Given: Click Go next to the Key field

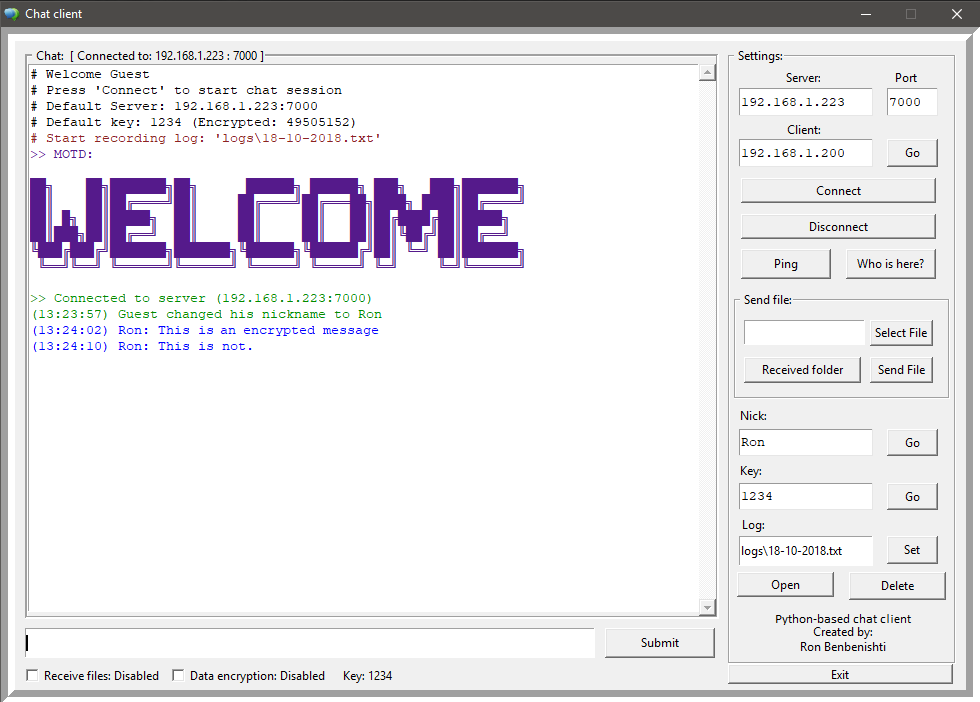Looking at the screenshot, I should tap(912, 496).
